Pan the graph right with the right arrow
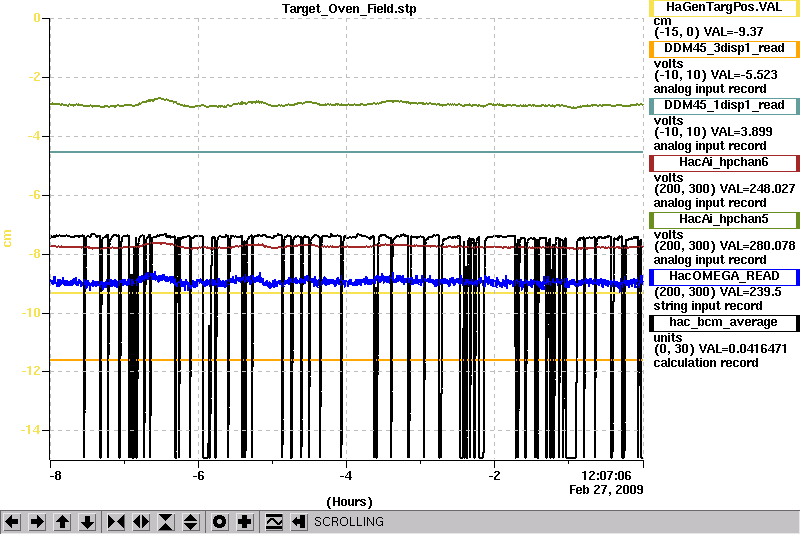 coord(37,522)
